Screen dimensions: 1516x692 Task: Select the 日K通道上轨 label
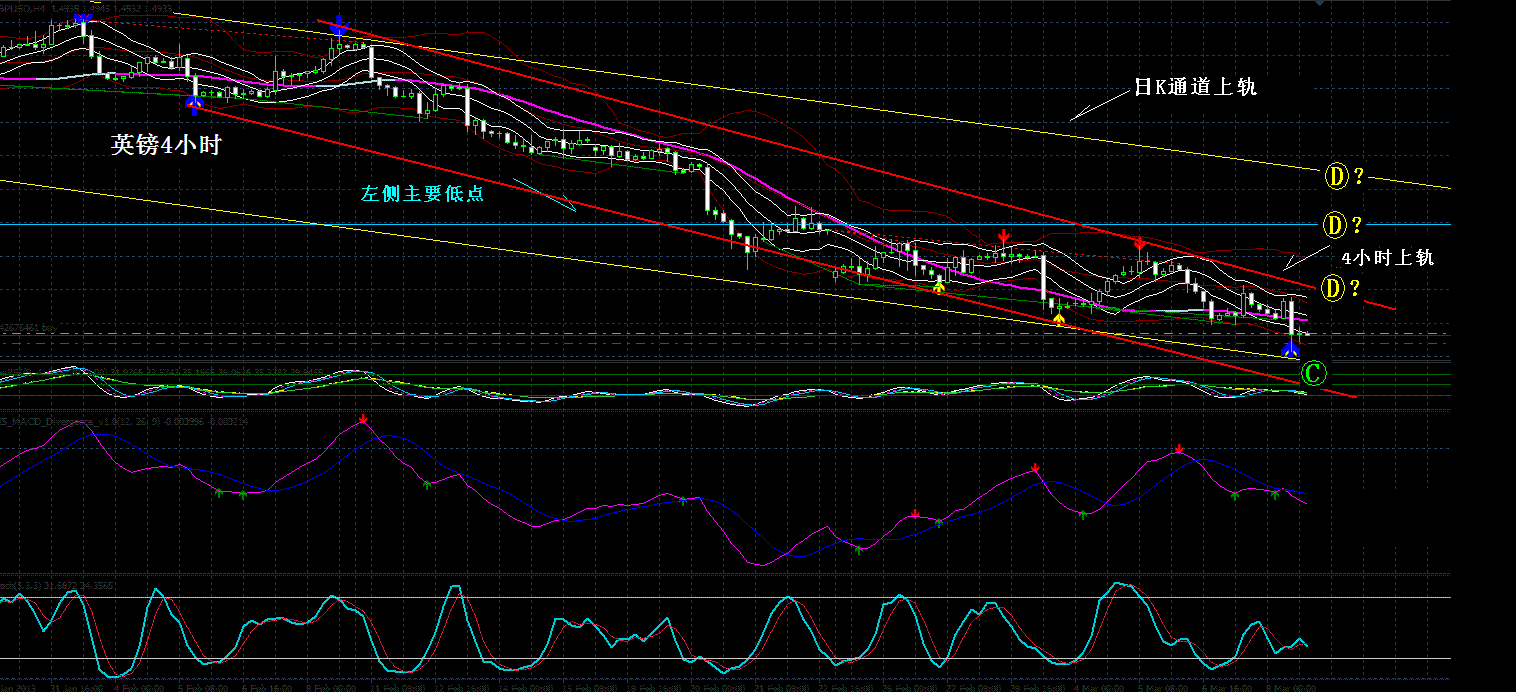[1195, 87]
